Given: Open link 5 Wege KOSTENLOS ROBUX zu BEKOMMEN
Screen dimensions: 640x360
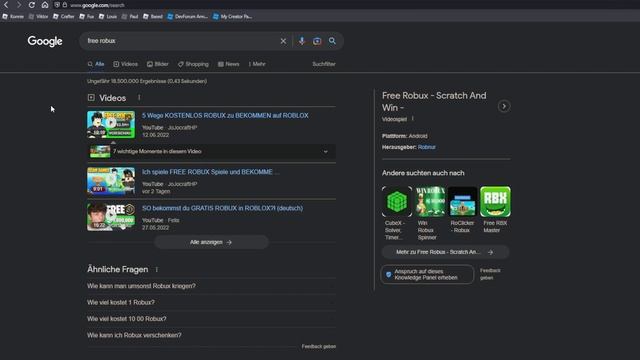Looking at the screenshot, I should (225, 116).
